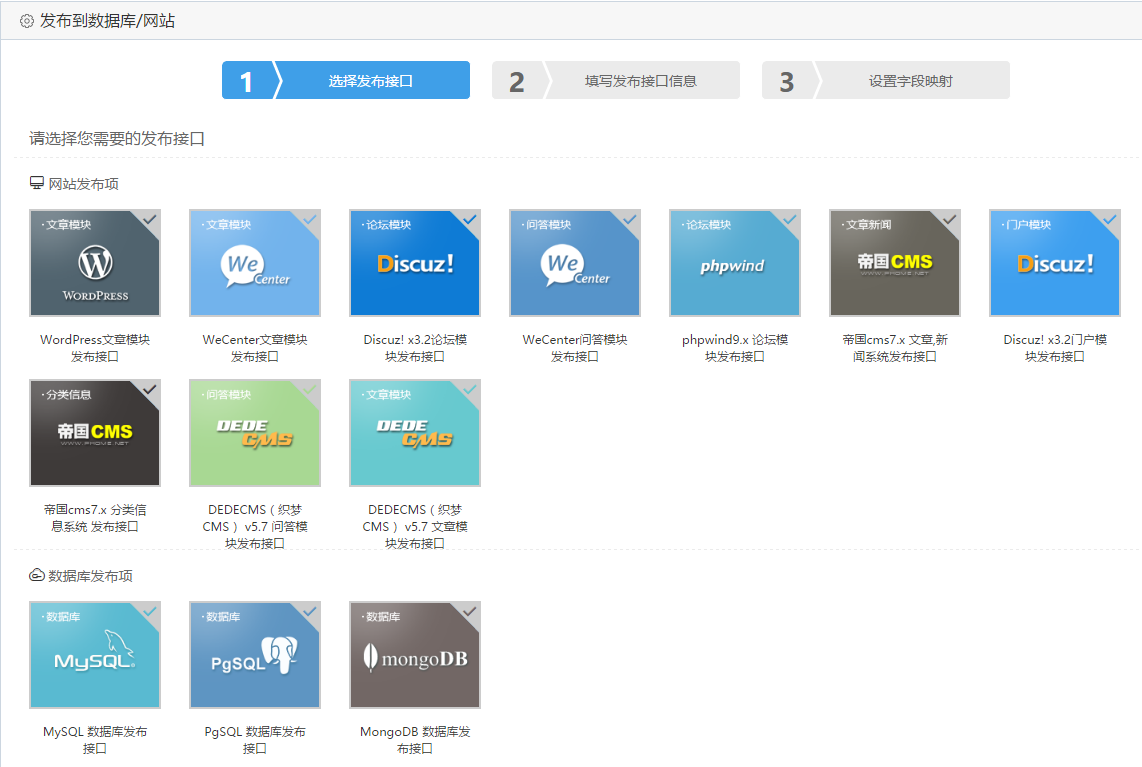1142x767 pixels.
Task: Tick the checkmark corner on 帝国CMS 文章新闻 tile
Action: [x=950, y=220]
